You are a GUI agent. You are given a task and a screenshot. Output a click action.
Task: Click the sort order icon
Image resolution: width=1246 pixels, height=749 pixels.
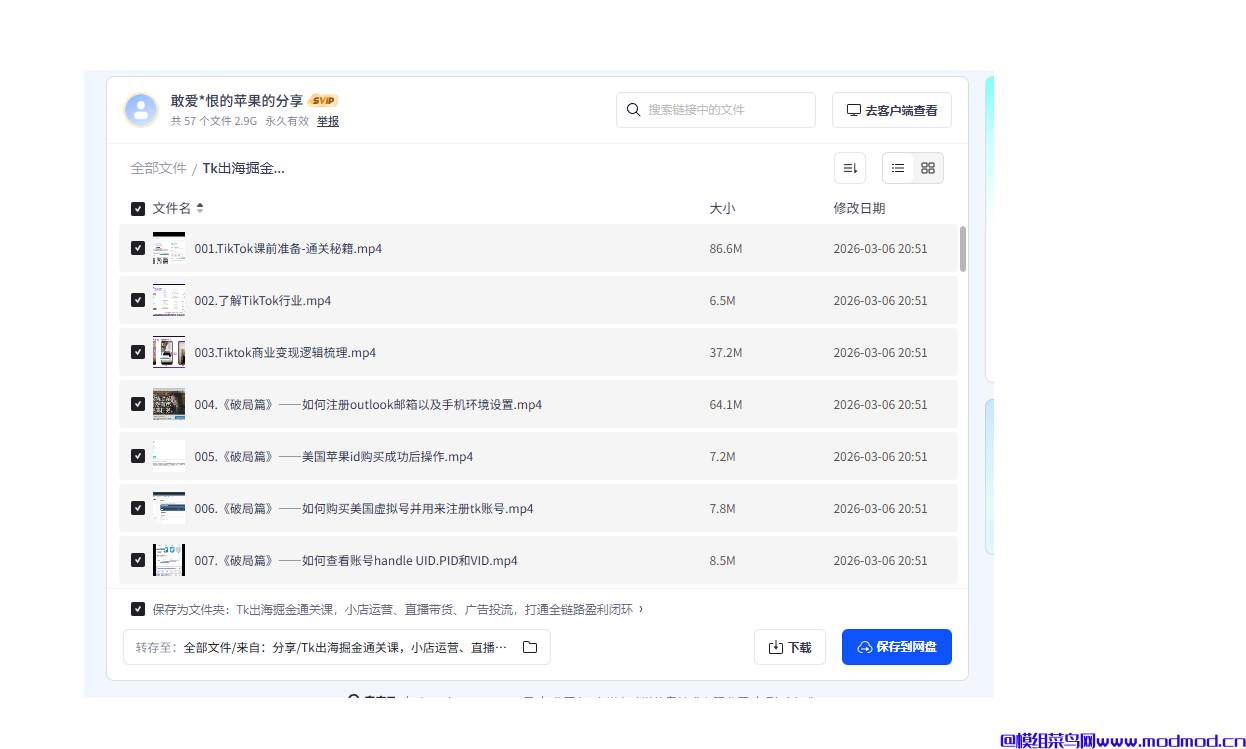pyautogui.click(x=850, y=168)
